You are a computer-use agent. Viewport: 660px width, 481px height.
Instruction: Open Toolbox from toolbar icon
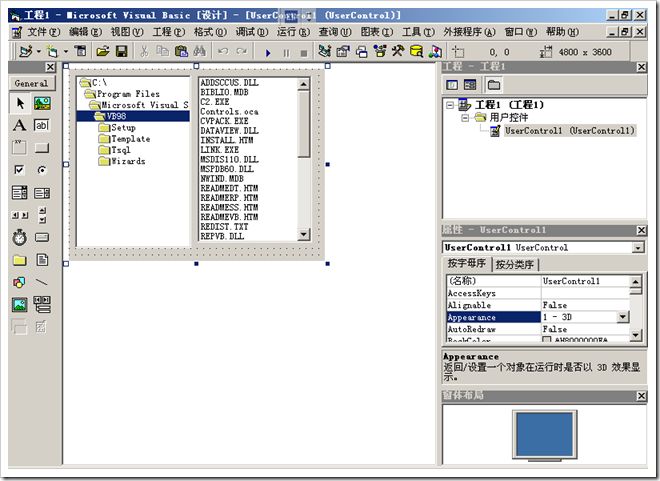tap(398, 51)
